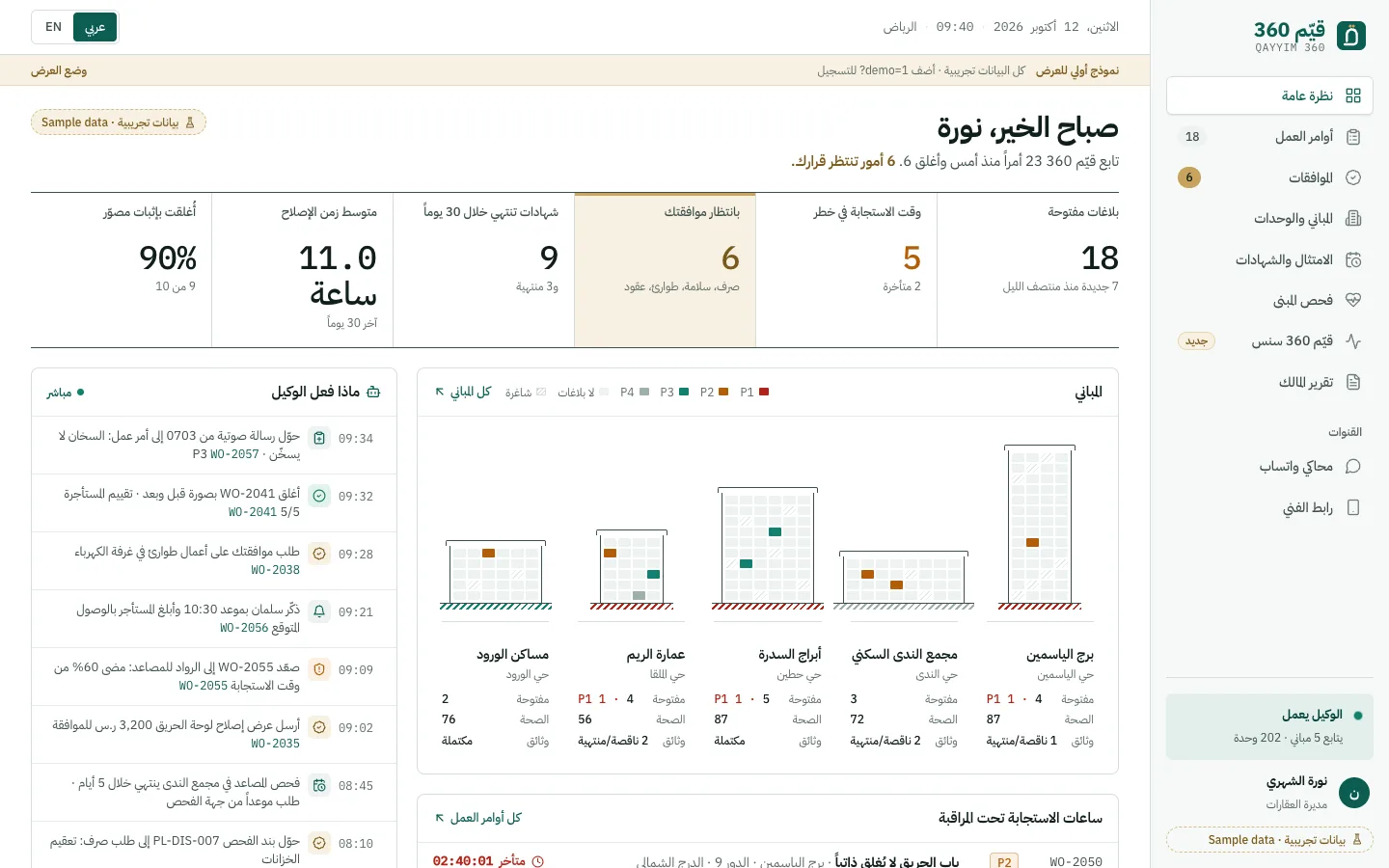Open تقرير المالك menu item

pos(1269,382)
